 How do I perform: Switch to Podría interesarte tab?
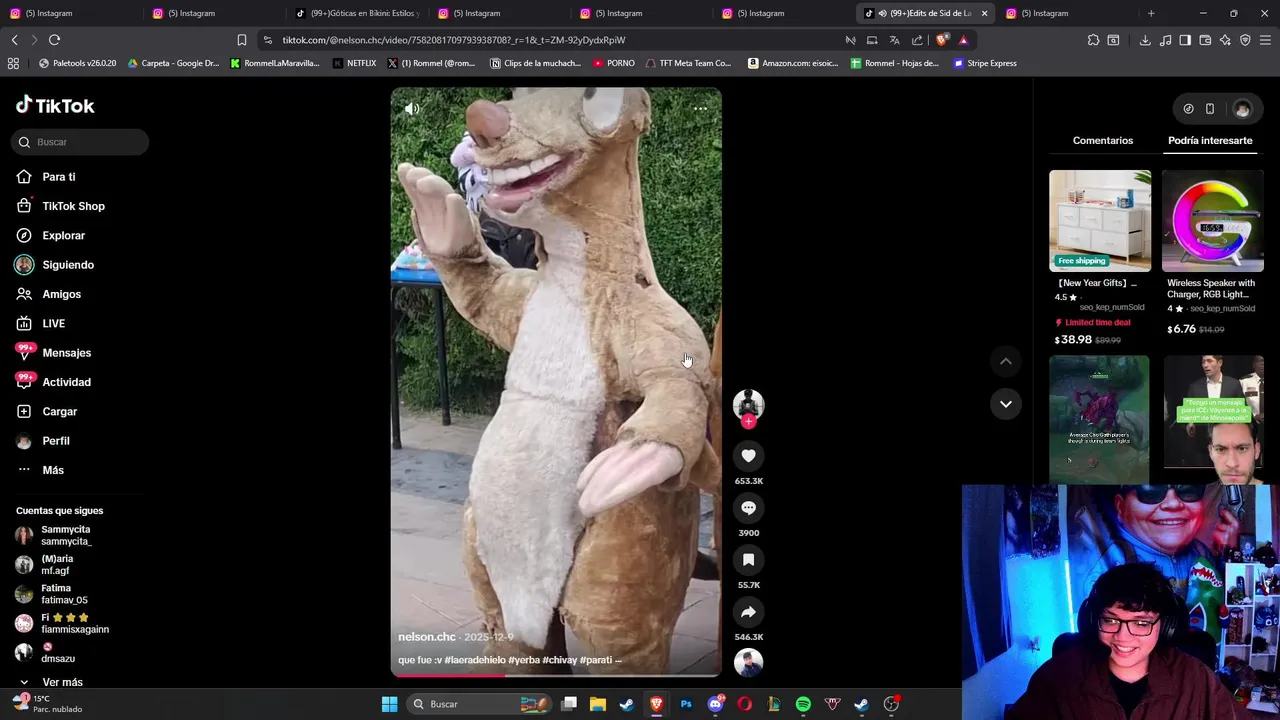pyautogui.click(x=1210, y=140)
